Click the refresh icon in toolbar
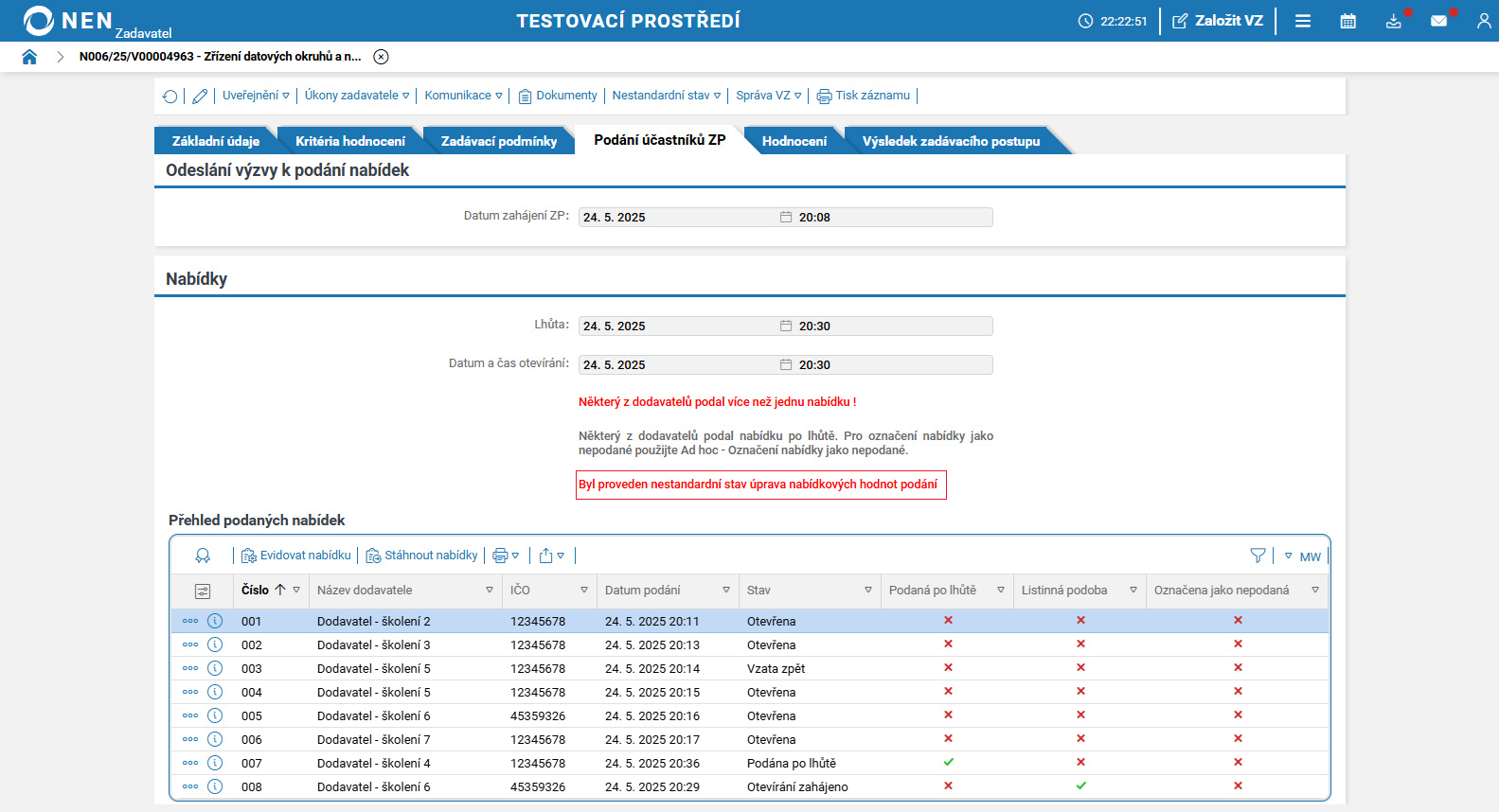1499x812 pixels. (x=170, y=97)
